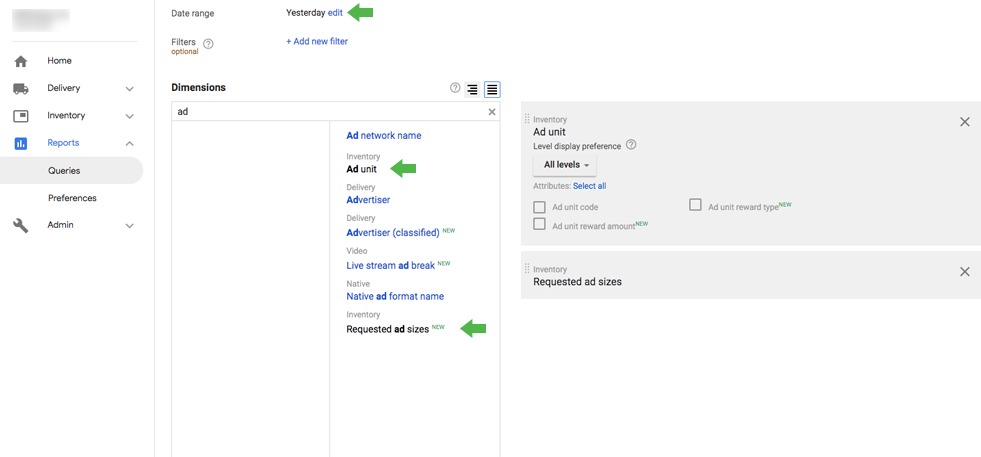Viewport: 981px width, 457px height.
Task: Collapse the Reports menu section
Action: coord(130,143)
